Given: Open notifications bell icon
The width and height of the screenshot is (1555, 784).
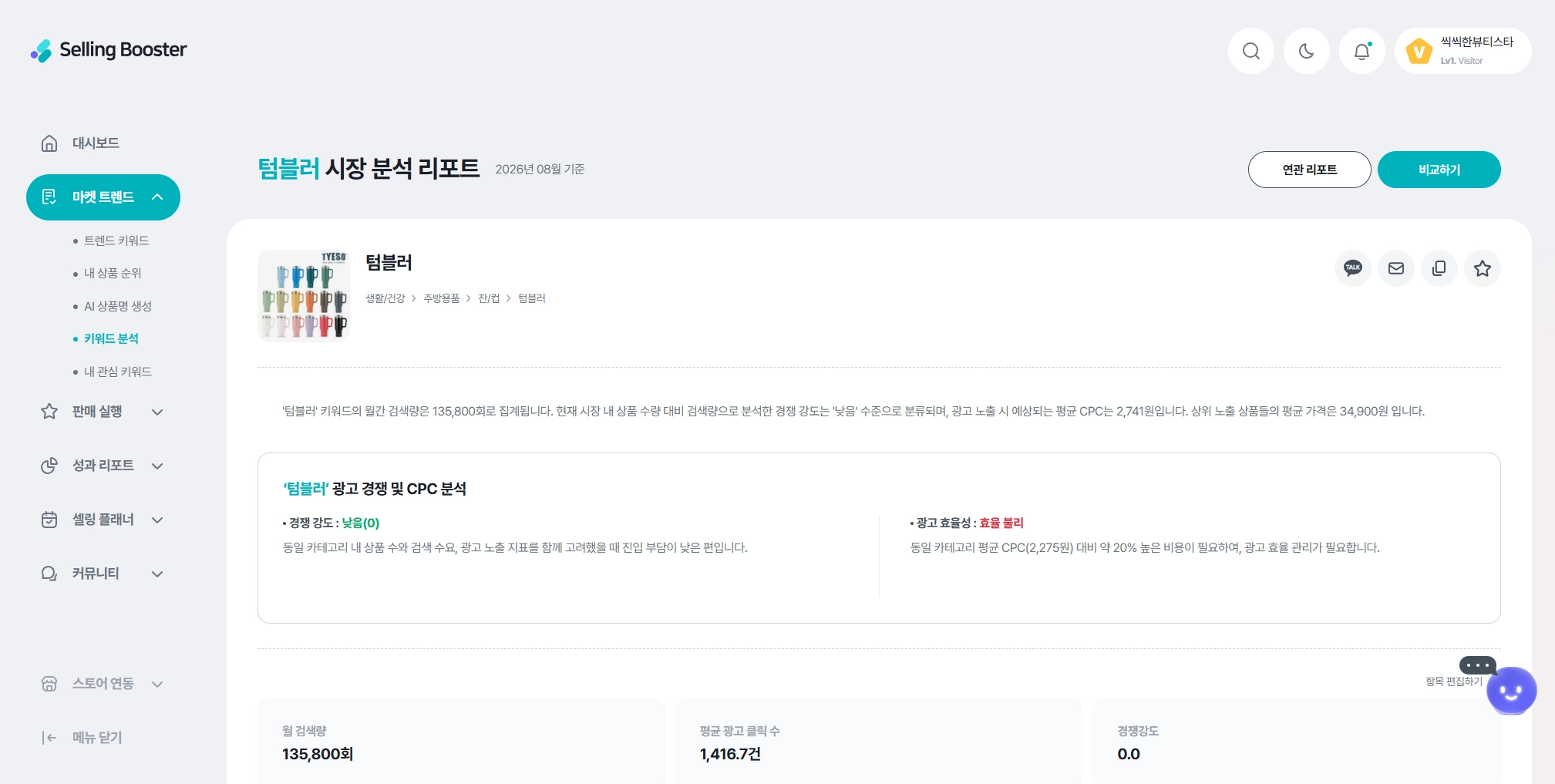Looking at the screenshot, I should [1361, 51].
